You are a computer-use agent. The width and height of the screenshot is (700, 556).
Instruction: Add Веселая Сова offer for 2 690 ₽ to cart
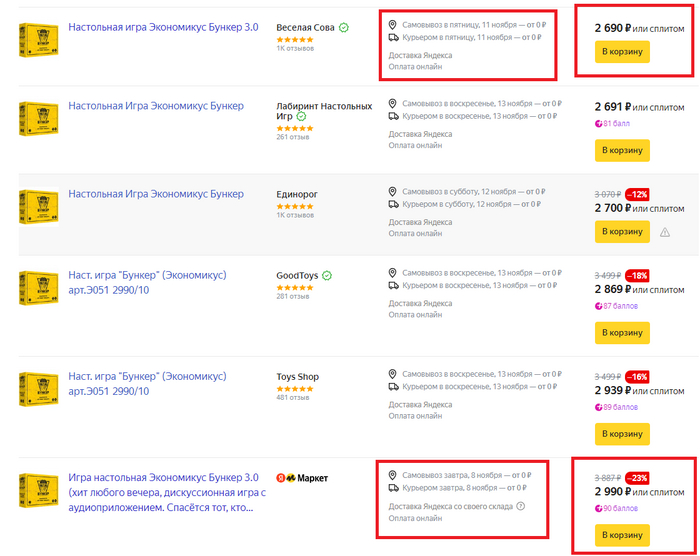coord(622,52)
